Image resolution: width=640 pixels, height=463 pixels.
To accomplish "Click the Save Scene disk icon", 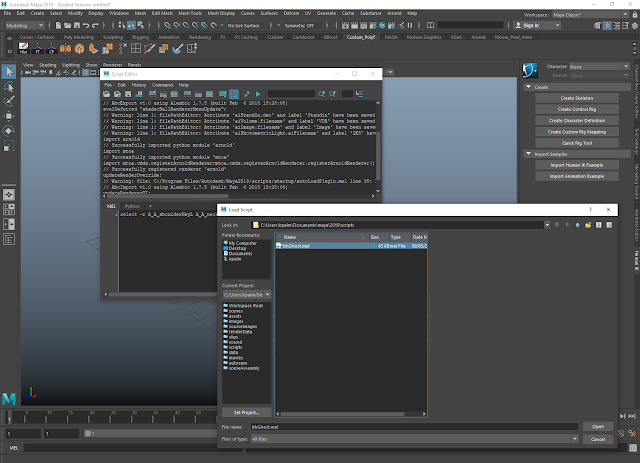I will coord(76,25).
